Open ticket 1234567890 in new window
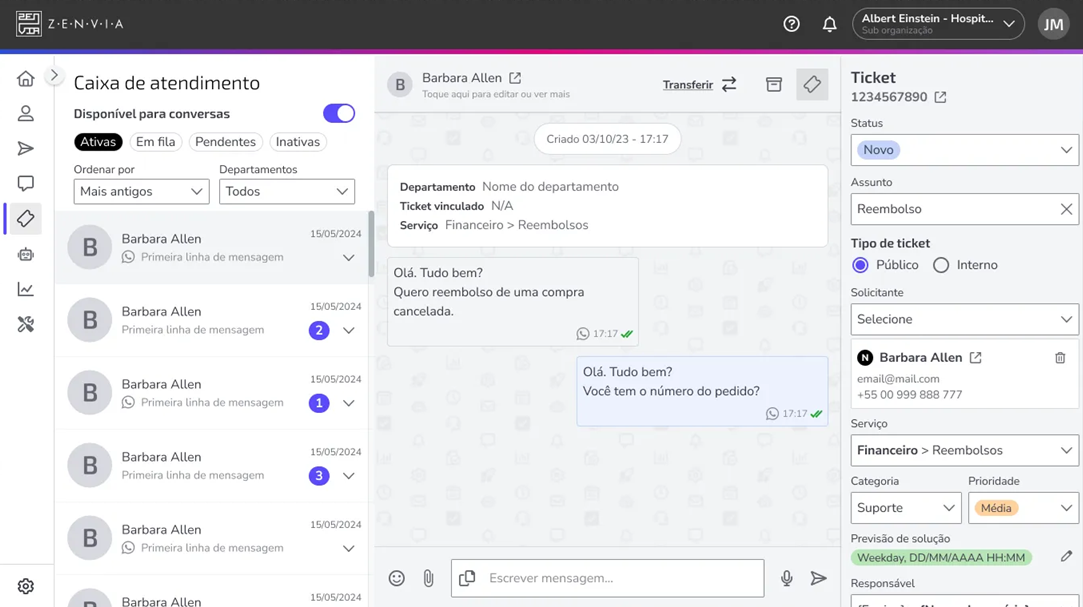 click(941, 97)
